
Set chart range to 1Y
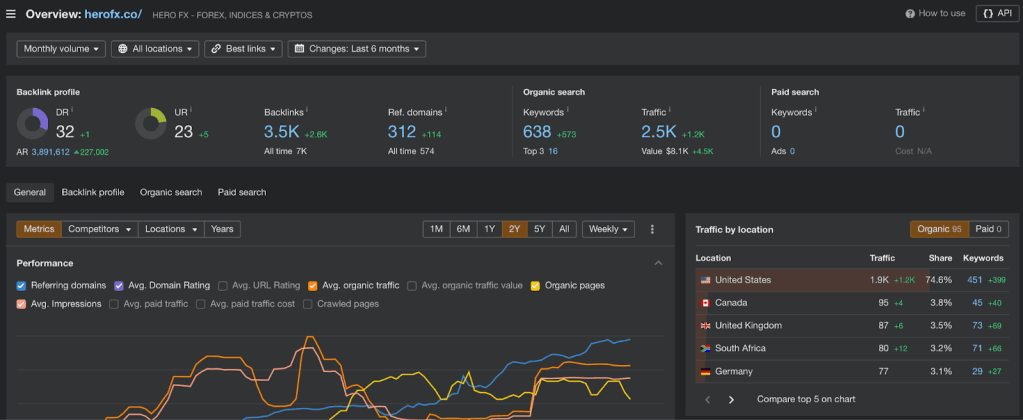click(x=489, y=229)
